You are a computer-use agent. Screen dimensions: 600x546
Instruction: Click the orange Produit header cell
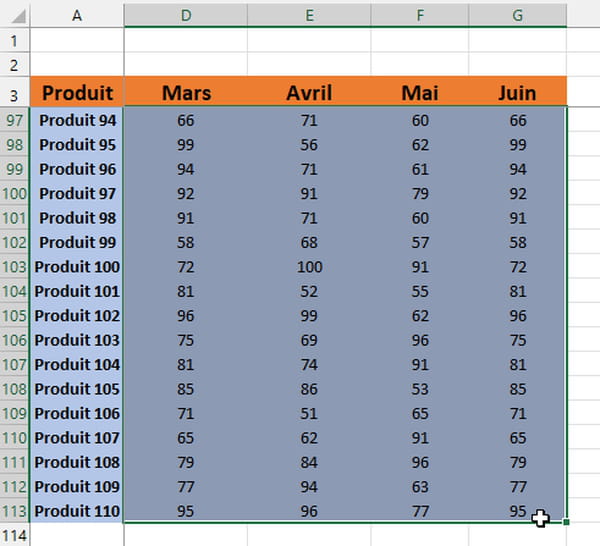pos(77,92)
